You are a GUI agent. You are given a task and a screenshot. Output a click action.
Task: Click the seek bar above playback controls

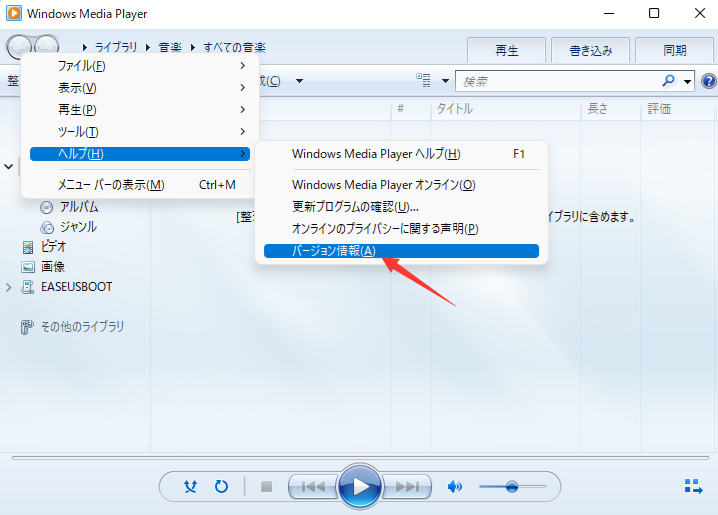tap(360, 457)
